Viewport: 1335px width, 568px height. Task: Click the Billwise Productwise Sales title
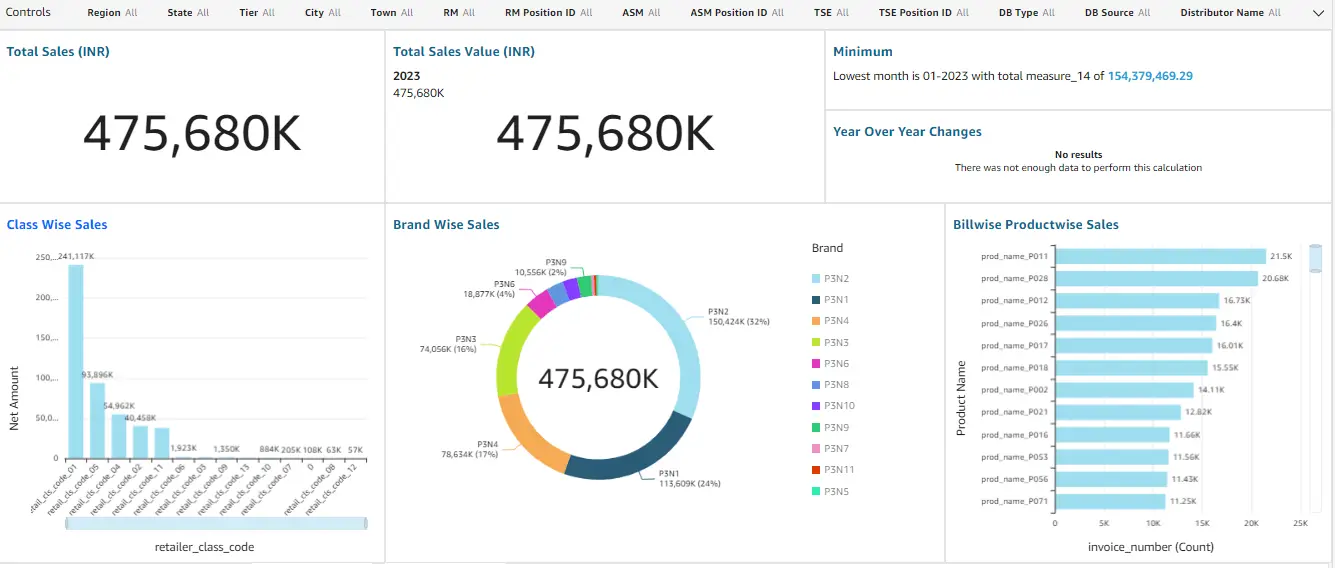(1036, 225)
